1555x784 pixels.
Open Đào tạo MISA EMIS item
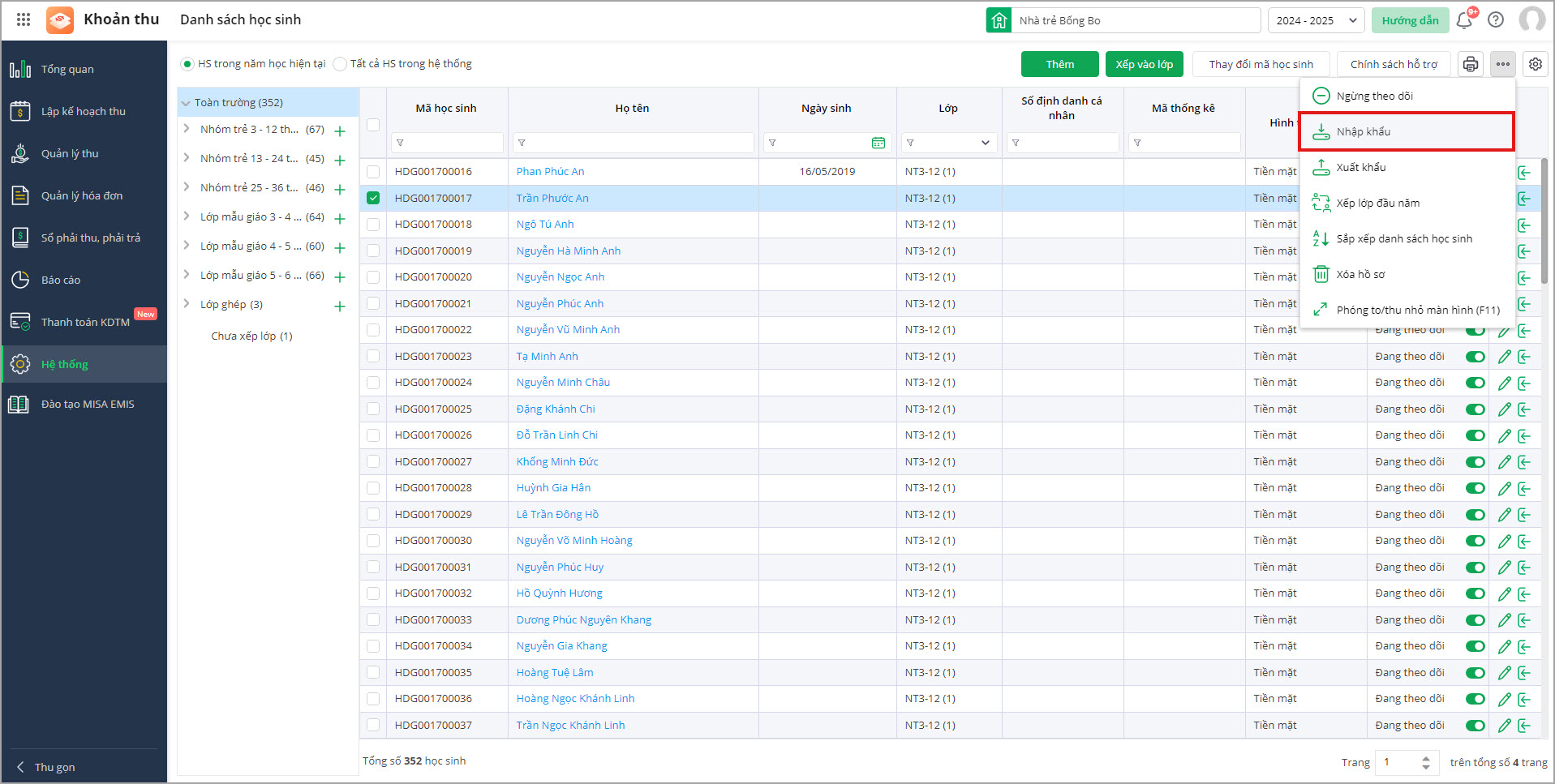coord(84,404)
